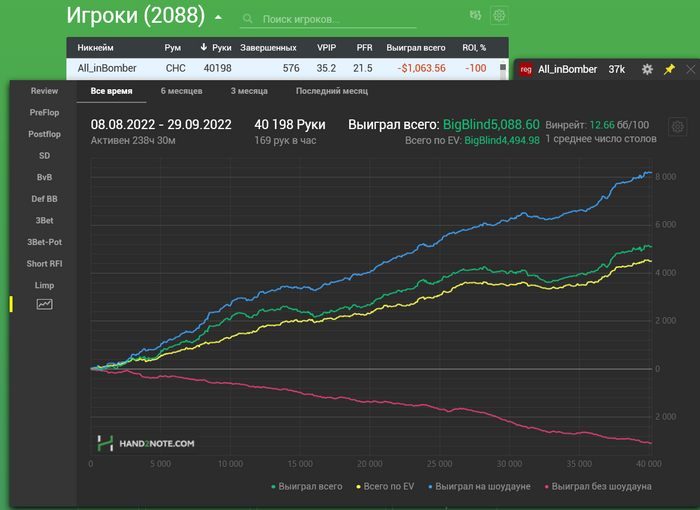Click the players table scrollbar

tap(503, 69)
